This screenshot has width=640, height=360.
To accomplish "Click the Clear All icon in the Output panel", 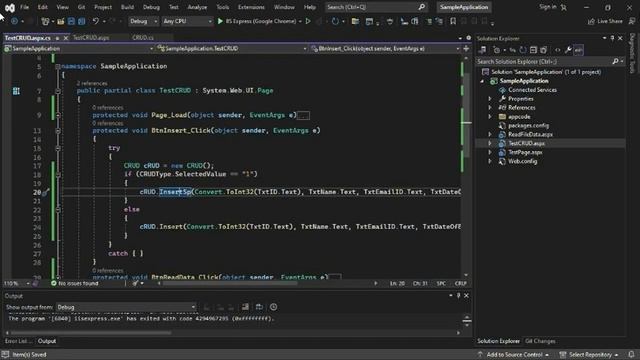I will coord(245,307).
